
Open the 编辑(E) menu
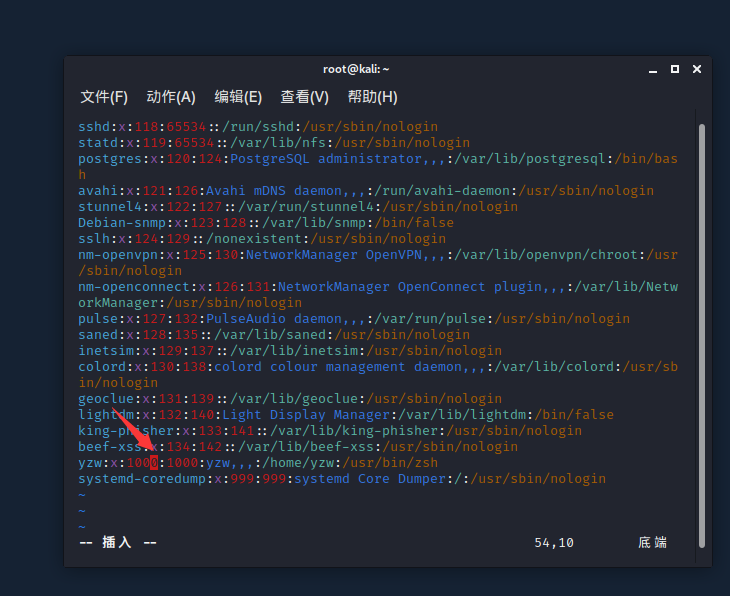point(237,97)
